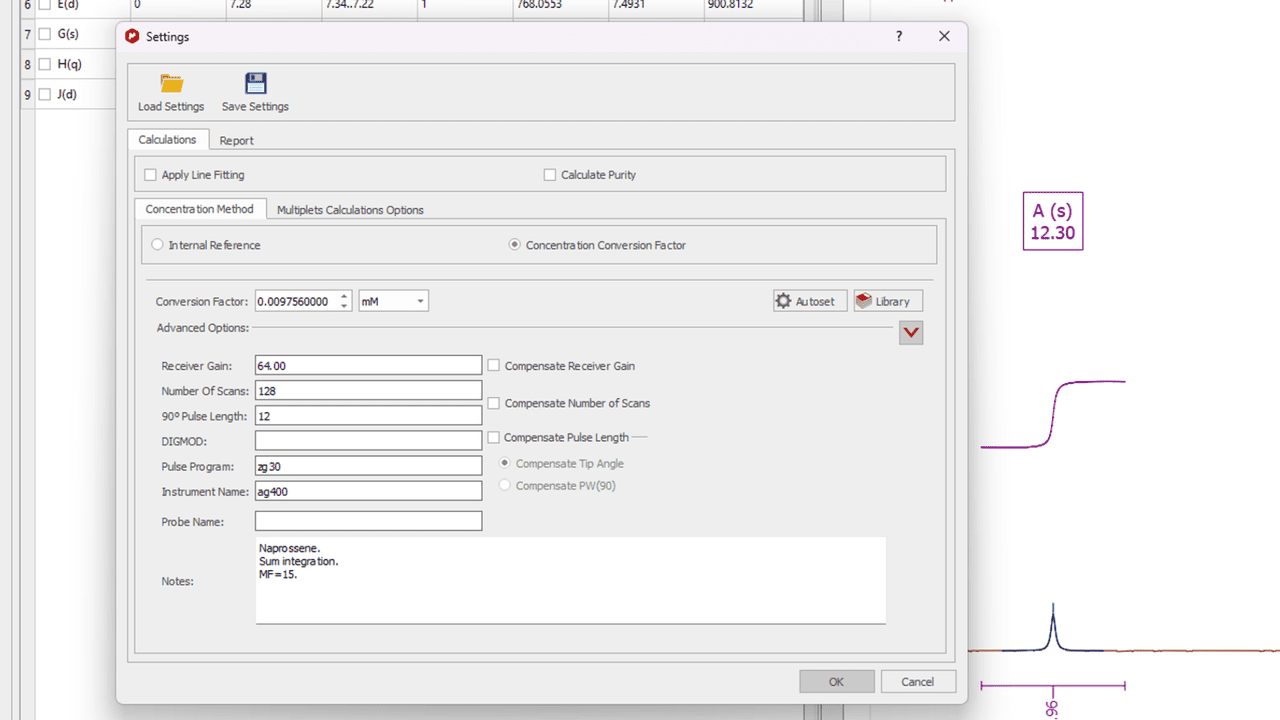Tick the G(s) row checkbox in background table
1280x720 pixels.
[44, 34]
